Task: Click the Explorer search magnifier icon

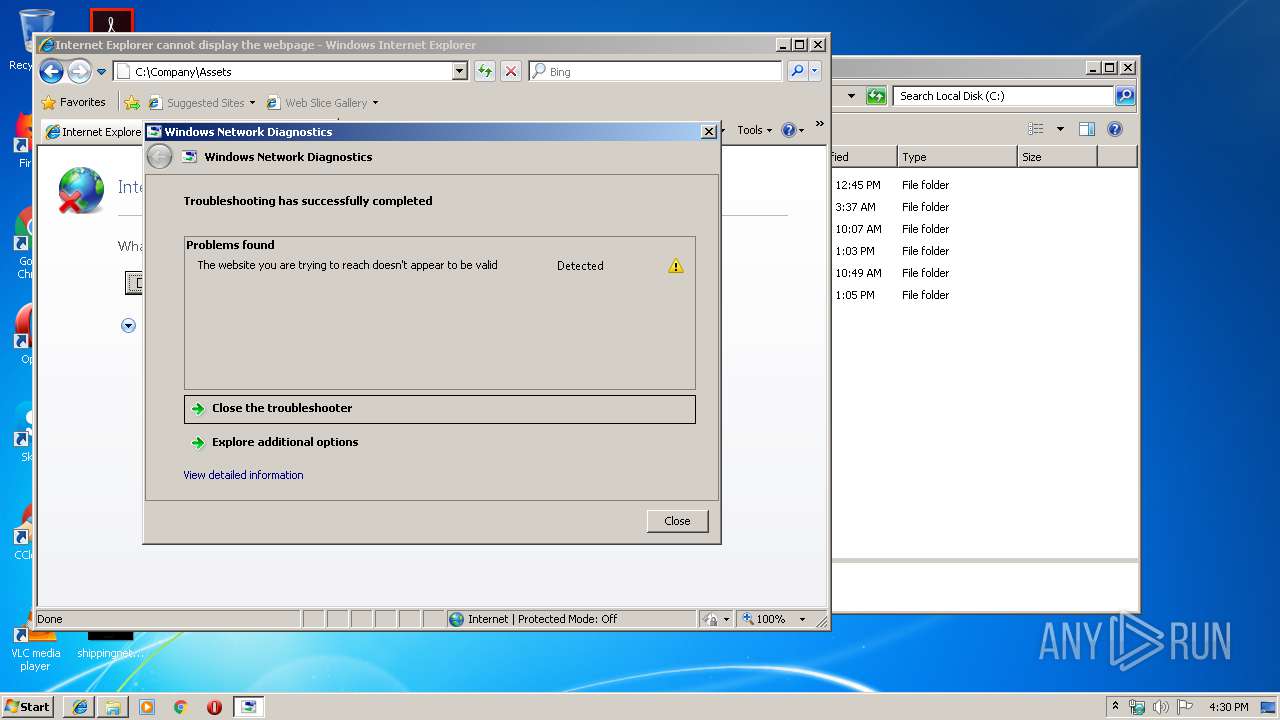Action: coord(1125,96)
